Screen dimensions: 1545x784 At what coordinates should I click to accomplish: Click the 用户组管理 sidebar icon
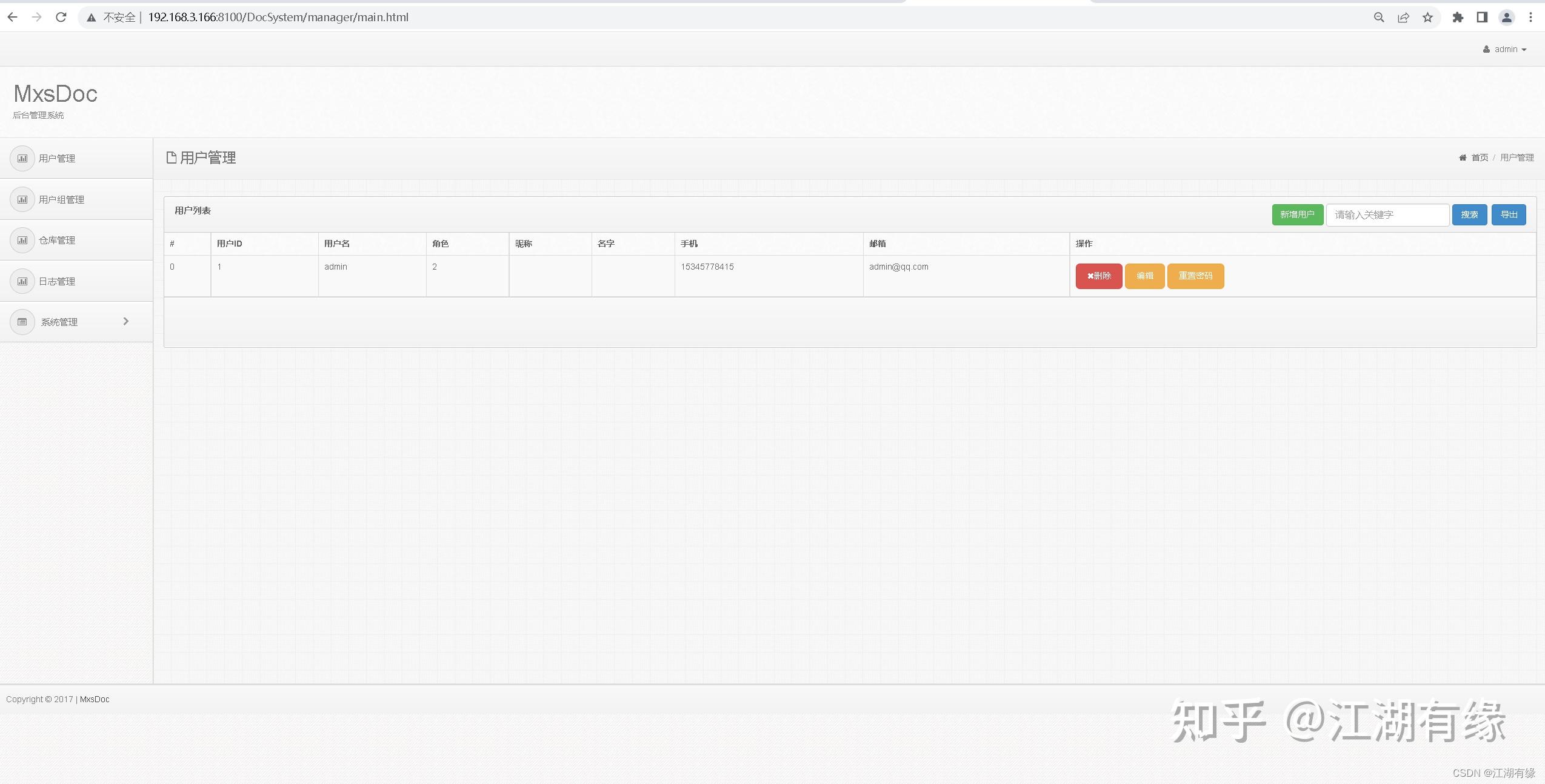[22, 199]
